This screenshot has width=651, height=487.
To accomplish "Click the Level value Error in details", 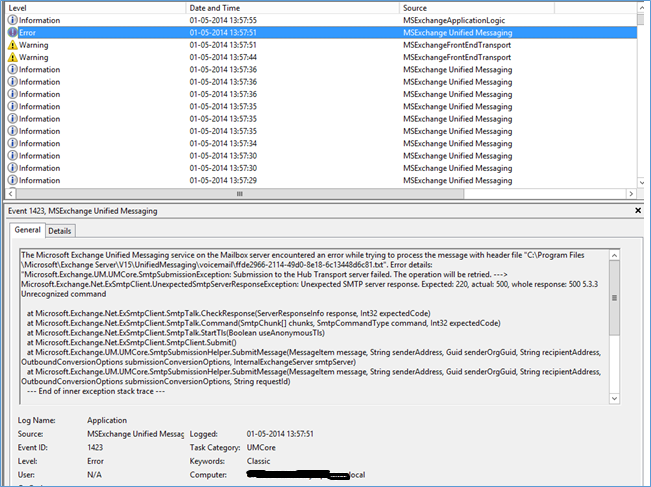I will (95, 461).
